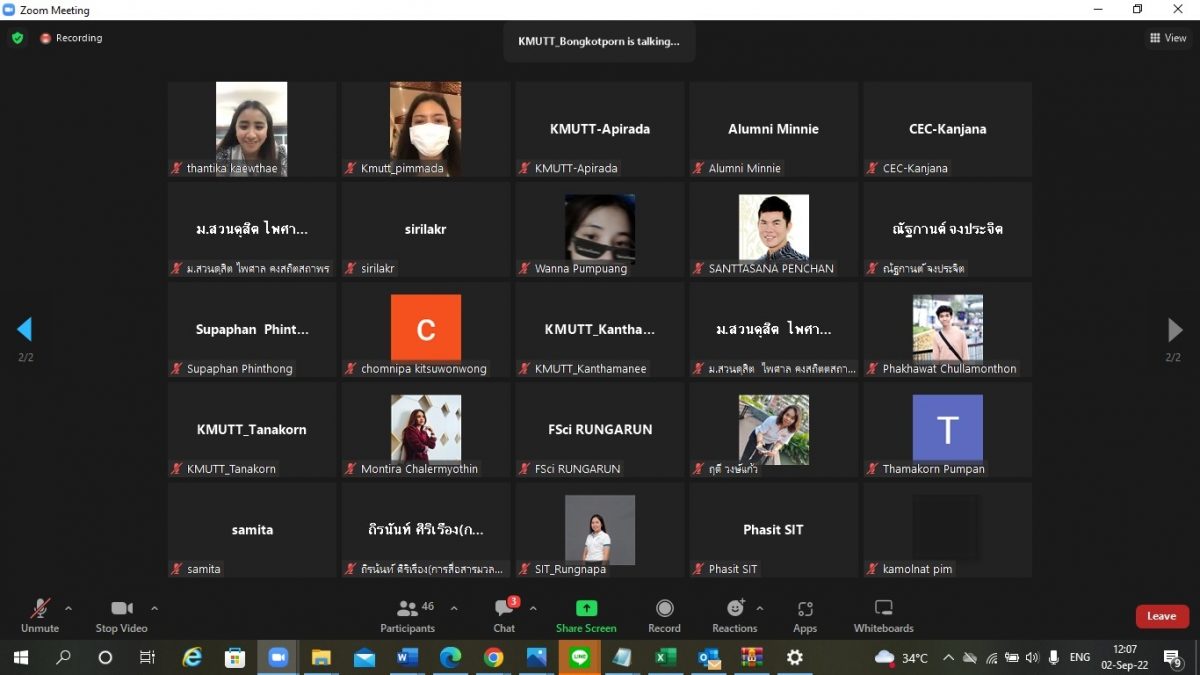Open the Apps panel

pyautogui.click(x=805, y=615)
